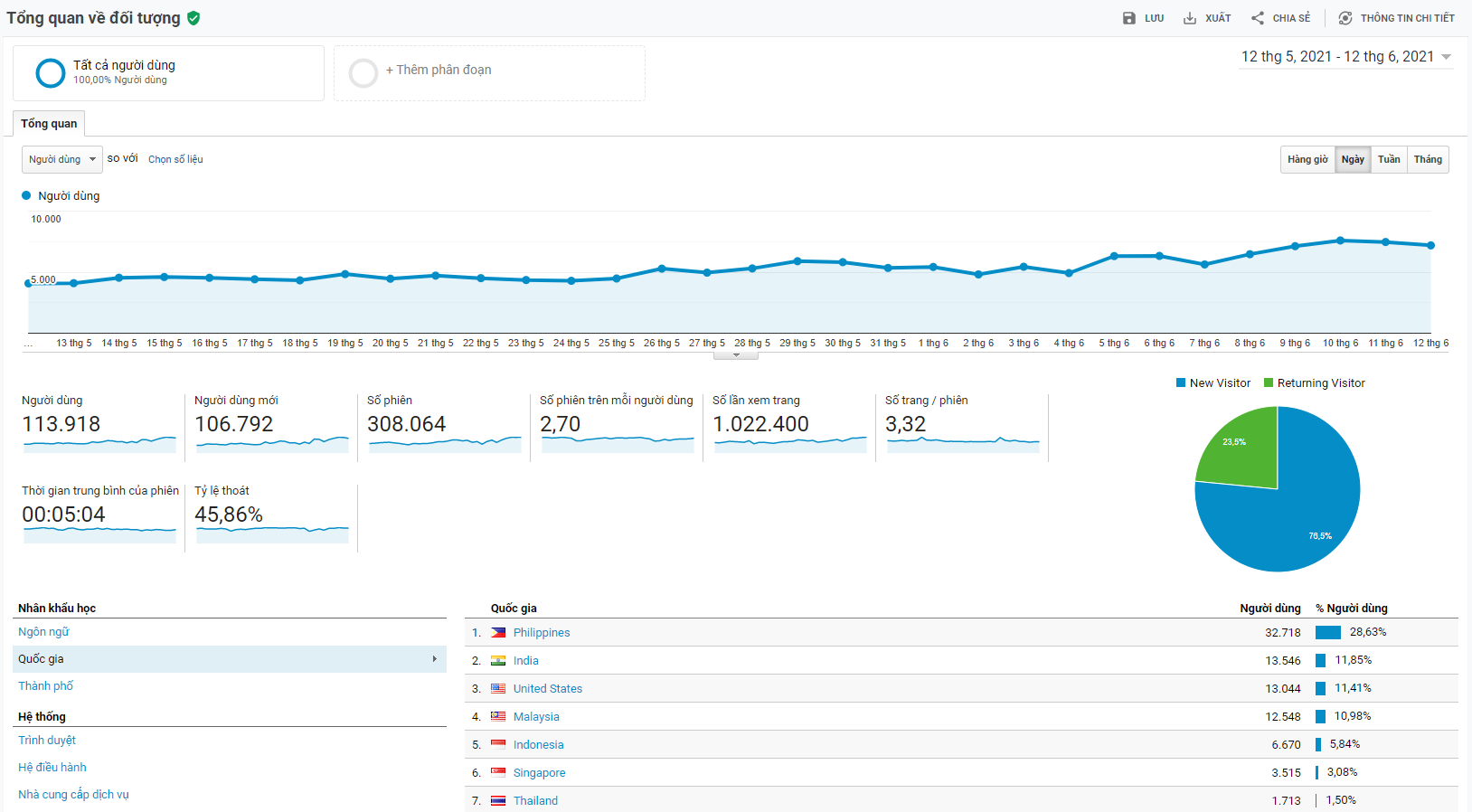This screenshot has width=1472, height=812.
Task: Open the Malaysia country link
Action: [x=536, y=717]
